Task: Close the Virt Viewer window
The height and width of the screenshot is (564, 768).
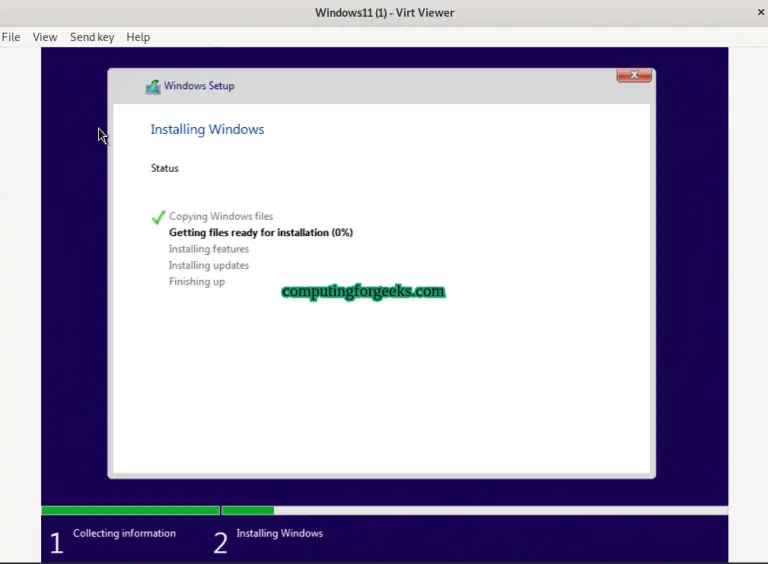Action: 761,12
